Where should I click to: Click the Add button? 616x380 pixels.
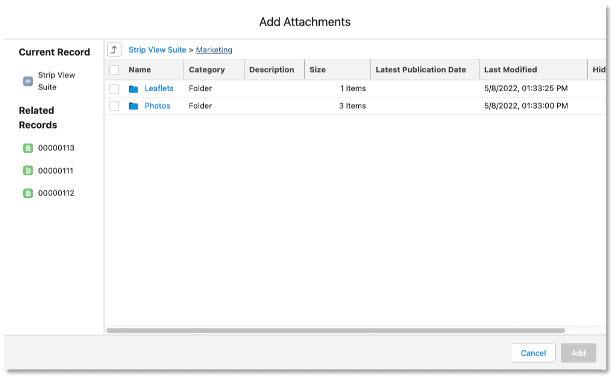pos(578,353)
